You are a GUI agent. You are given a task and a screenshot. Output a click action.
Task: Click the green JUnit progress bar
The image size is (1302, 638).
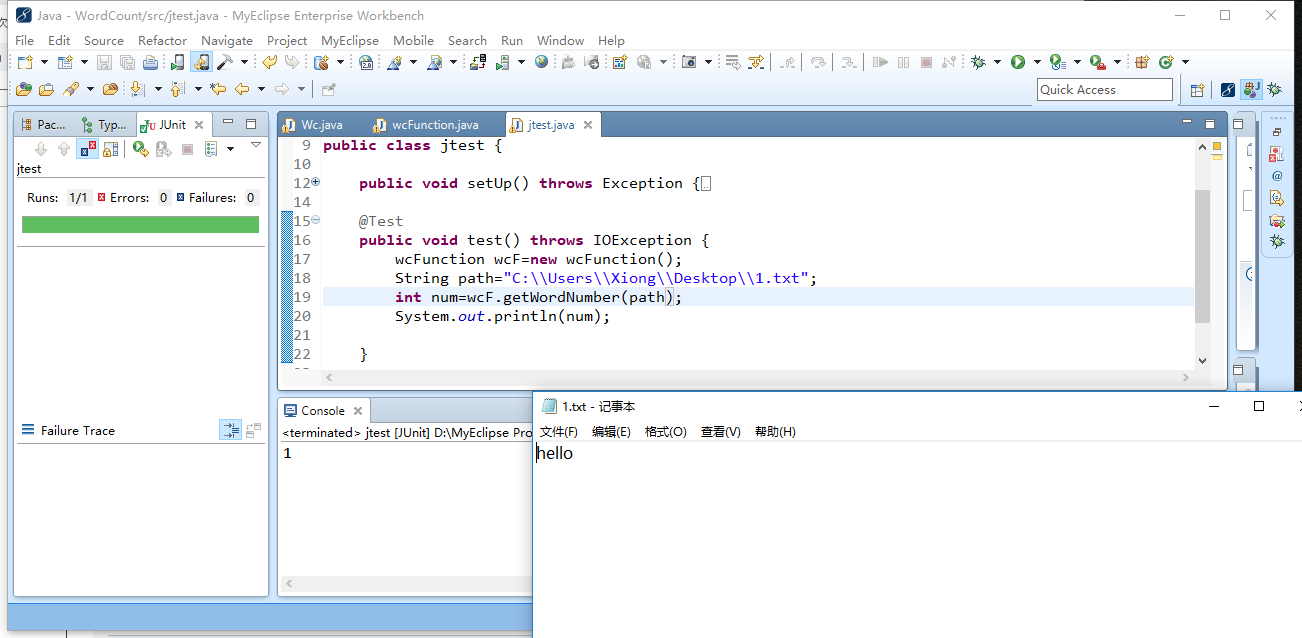pyautogui.click(x=140, y=225)
